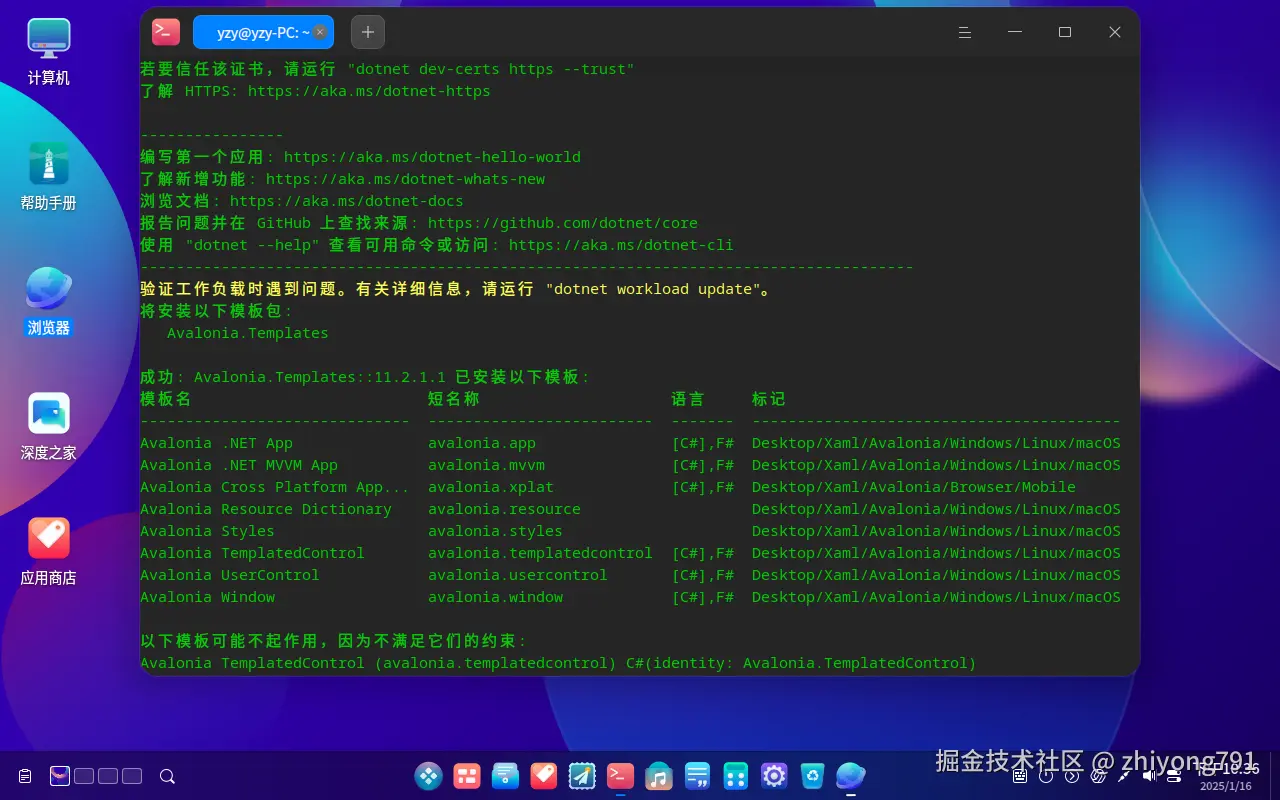
Task: Open the trash in the dock
Action: coord(812,775)
